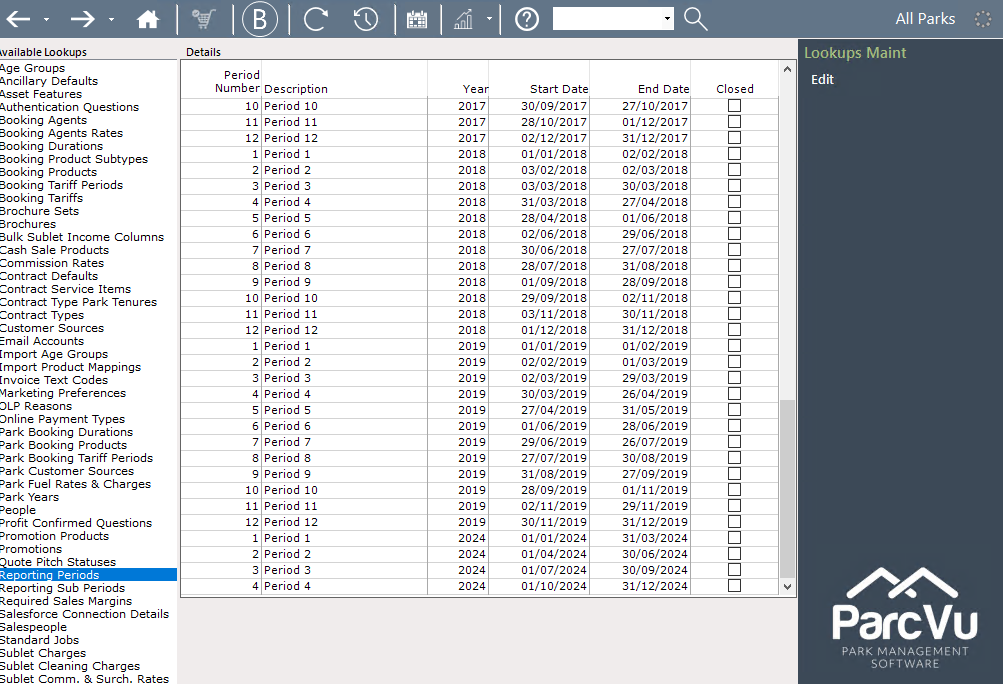The height and width of the screenshot is (684, 1003).
Task: Go to the home screen icon
Action: 148,19
